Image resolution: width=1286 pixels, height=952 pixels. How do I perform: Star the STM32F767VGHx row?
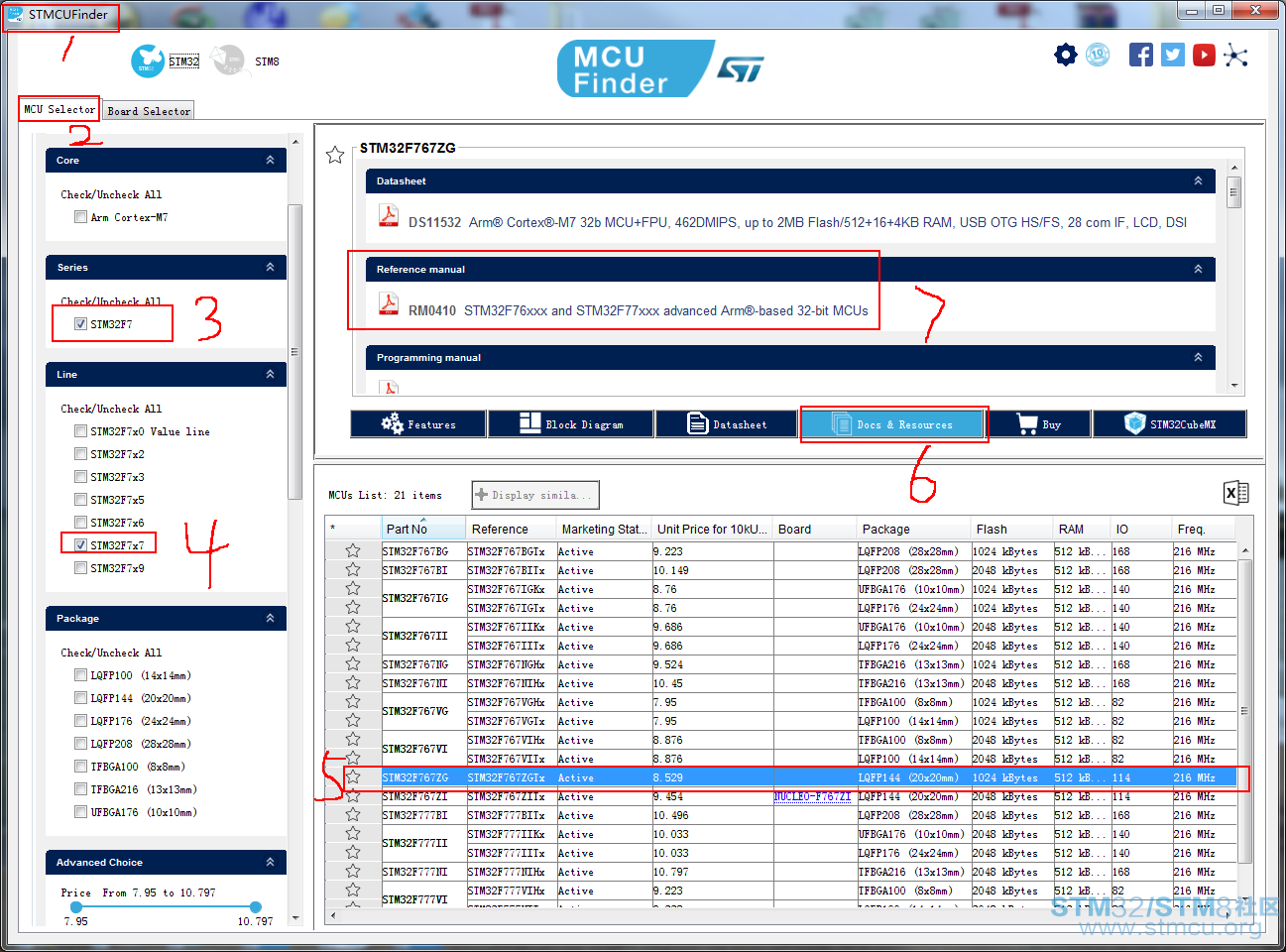pyautogui.click(x=353, y=702)
